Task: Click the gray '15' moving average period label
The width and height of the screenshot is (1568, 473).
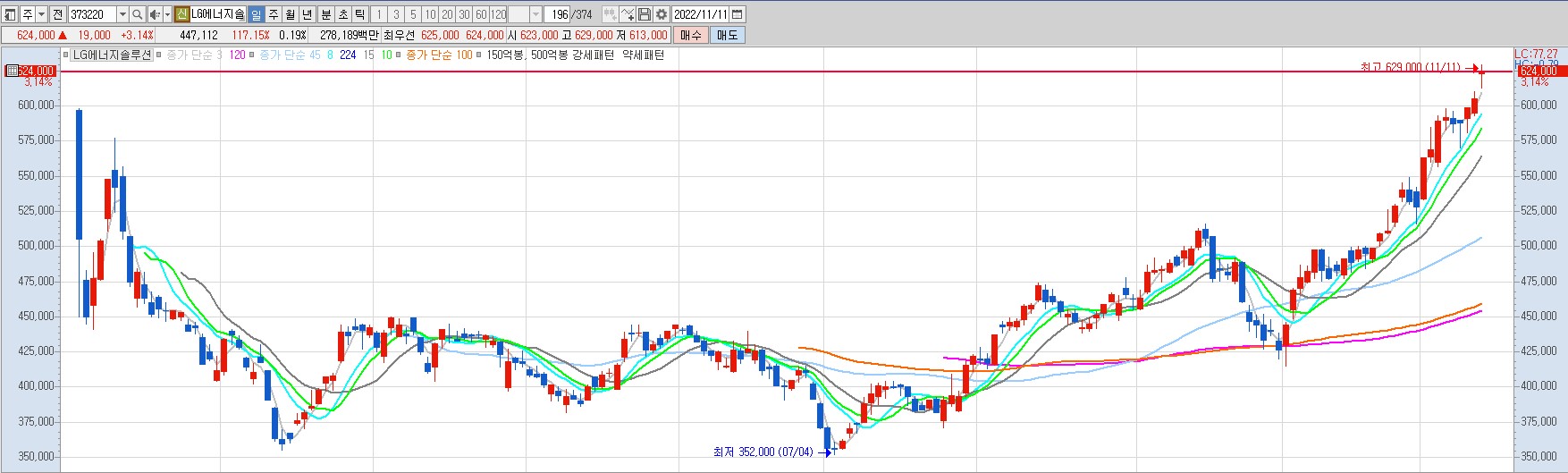Action: [x=368, y=55]
